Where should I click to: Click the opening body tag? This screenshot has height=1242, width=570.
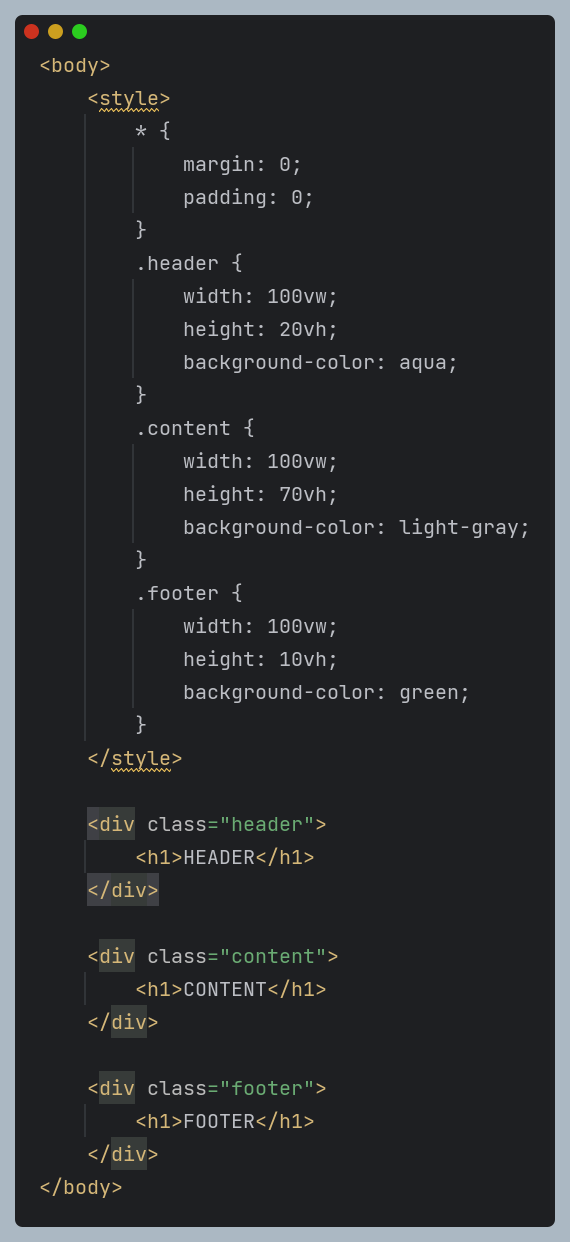(x=75, y=66)
